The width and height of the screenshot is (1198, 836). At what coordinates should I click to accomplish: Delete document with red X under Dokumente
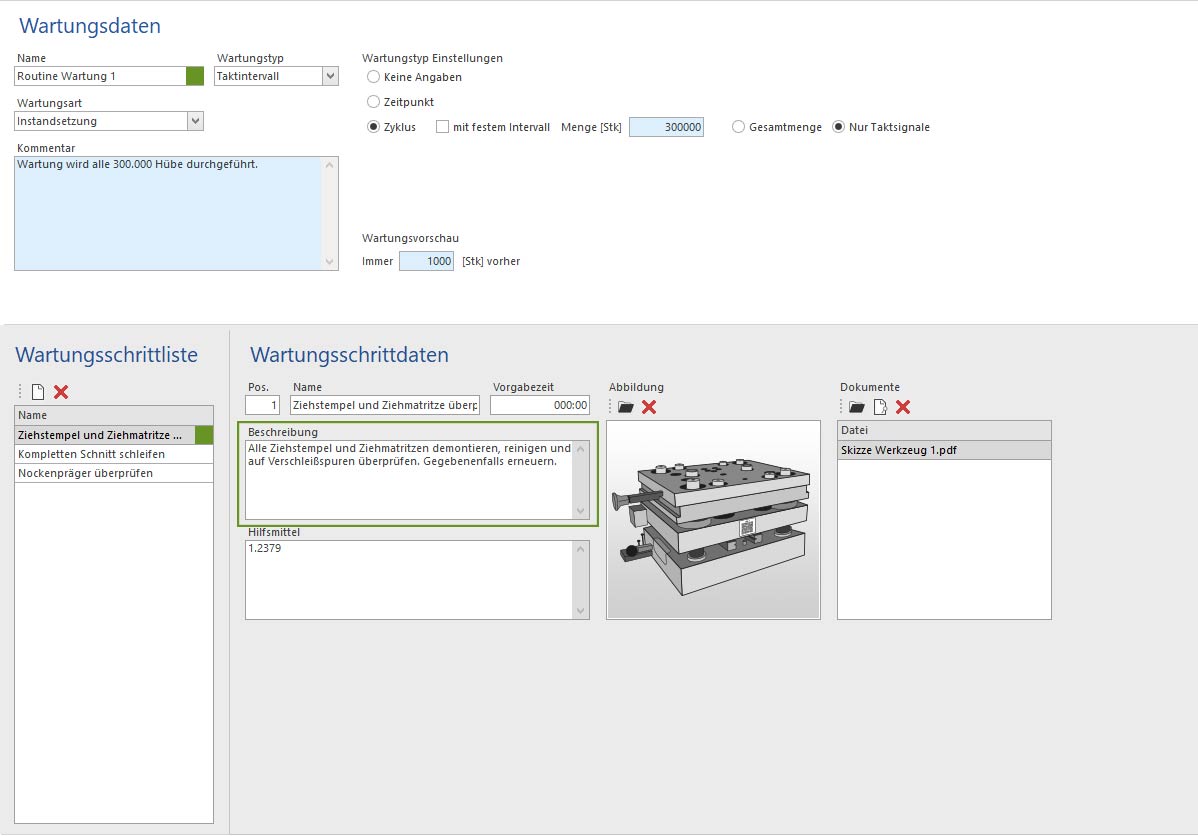click(903, 407)
